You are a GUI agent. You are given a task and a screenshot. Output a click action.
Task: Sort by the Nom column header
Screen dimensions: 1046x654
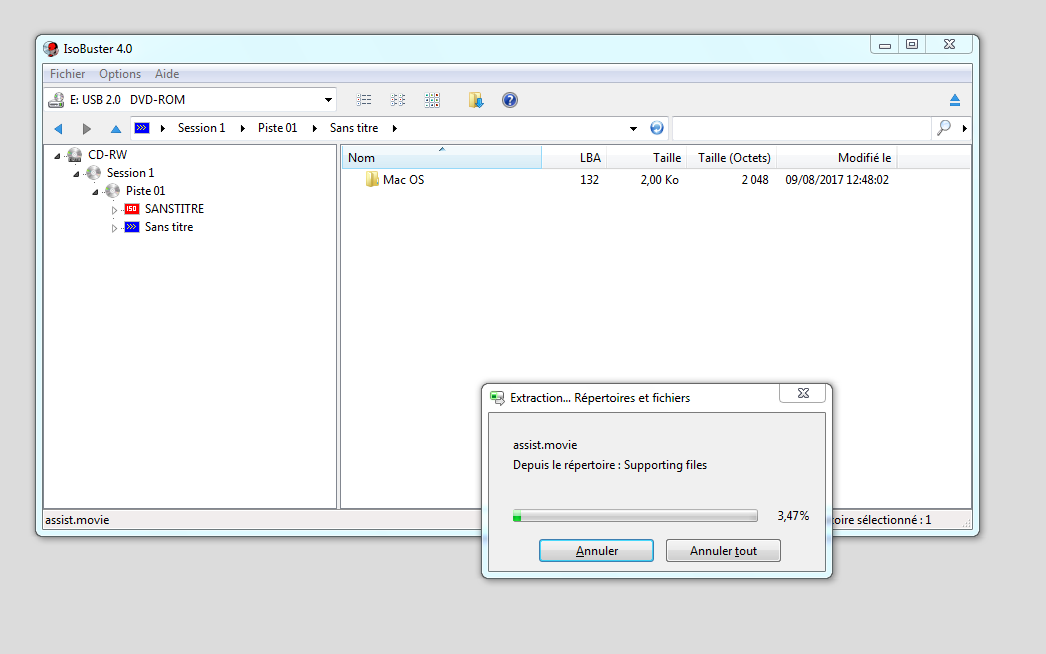pos(442,157)
